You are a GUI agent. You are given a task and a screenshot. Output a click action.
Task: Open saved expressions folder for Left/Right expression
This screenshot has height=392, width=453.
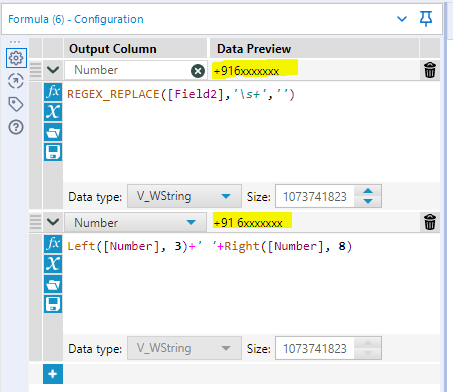(x=53, y=284)
